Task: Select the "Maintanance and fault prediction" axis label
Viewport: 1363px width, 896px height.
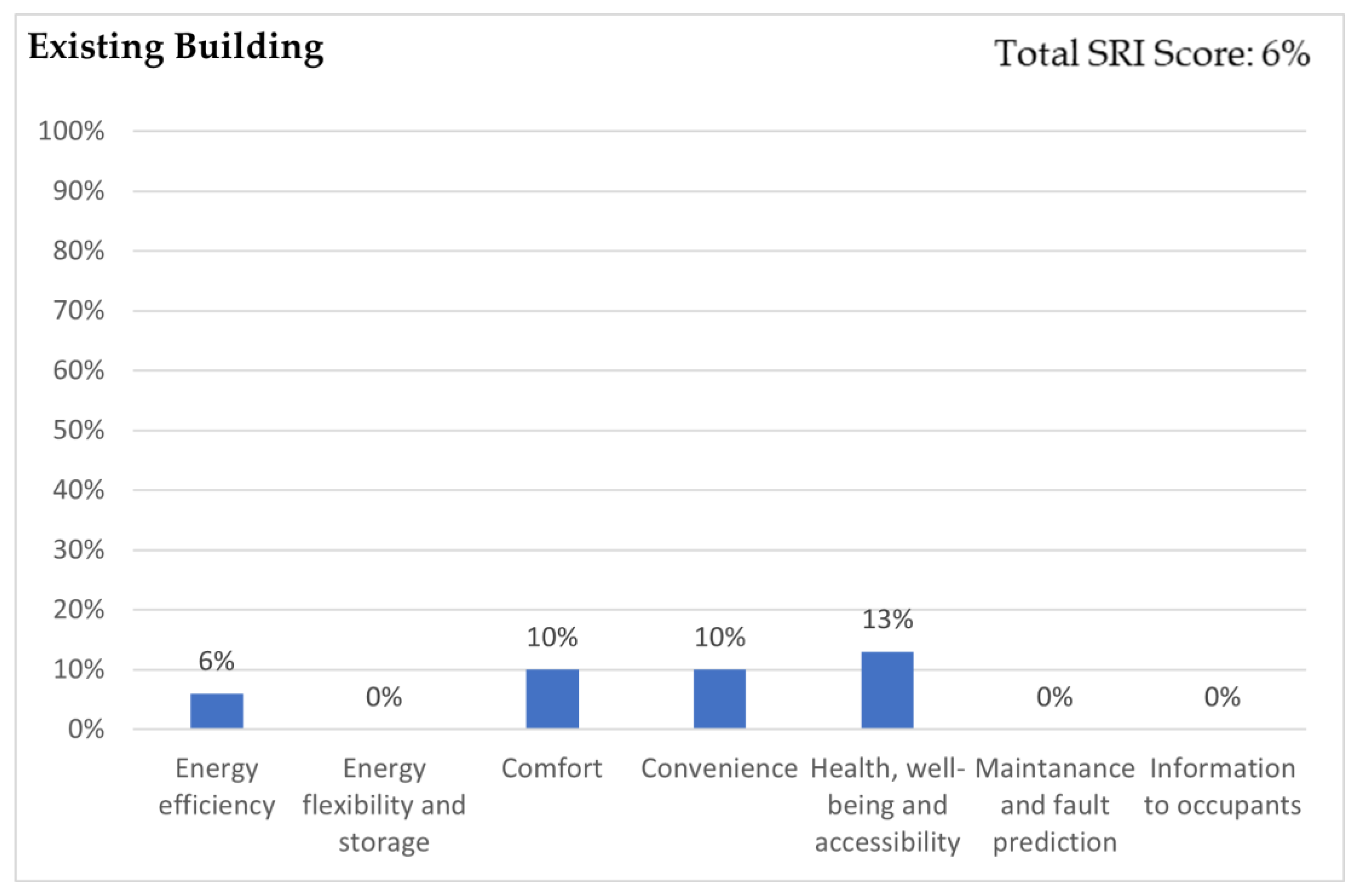Action: pos(1054,805)
